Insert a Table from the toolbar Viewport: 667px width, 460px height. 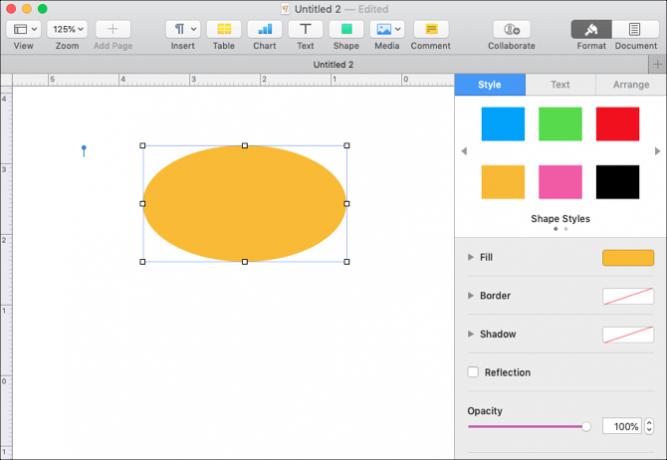point(224,29)
